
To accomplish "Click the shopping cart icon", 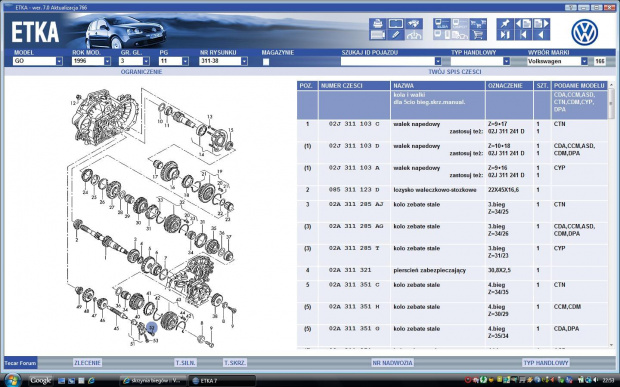I will pos(478,35).
